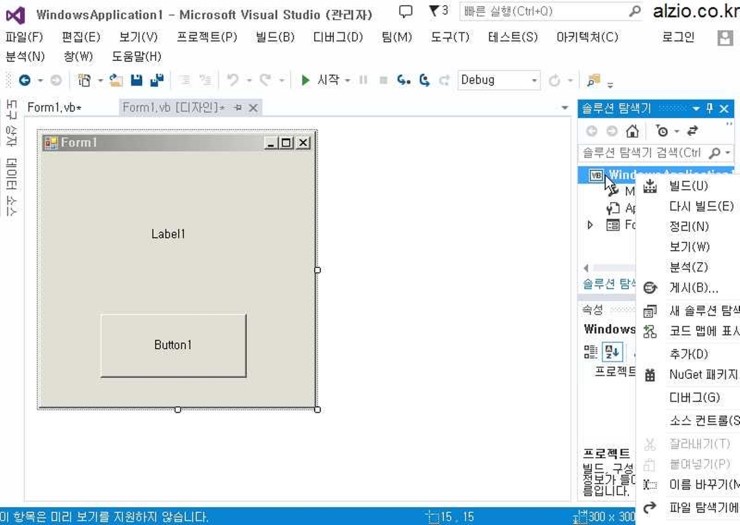This screenshot has width=740, height=525.
Task: Click the Pause (Break All) toolbar icon
Action: click(x=363, y=80)
